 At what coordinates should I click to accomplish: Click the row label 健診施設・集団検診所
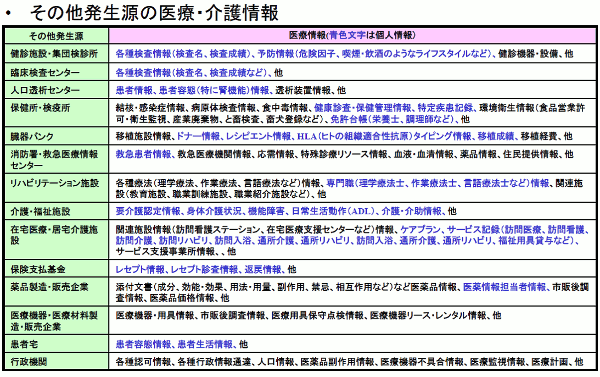tap(54, 54)
